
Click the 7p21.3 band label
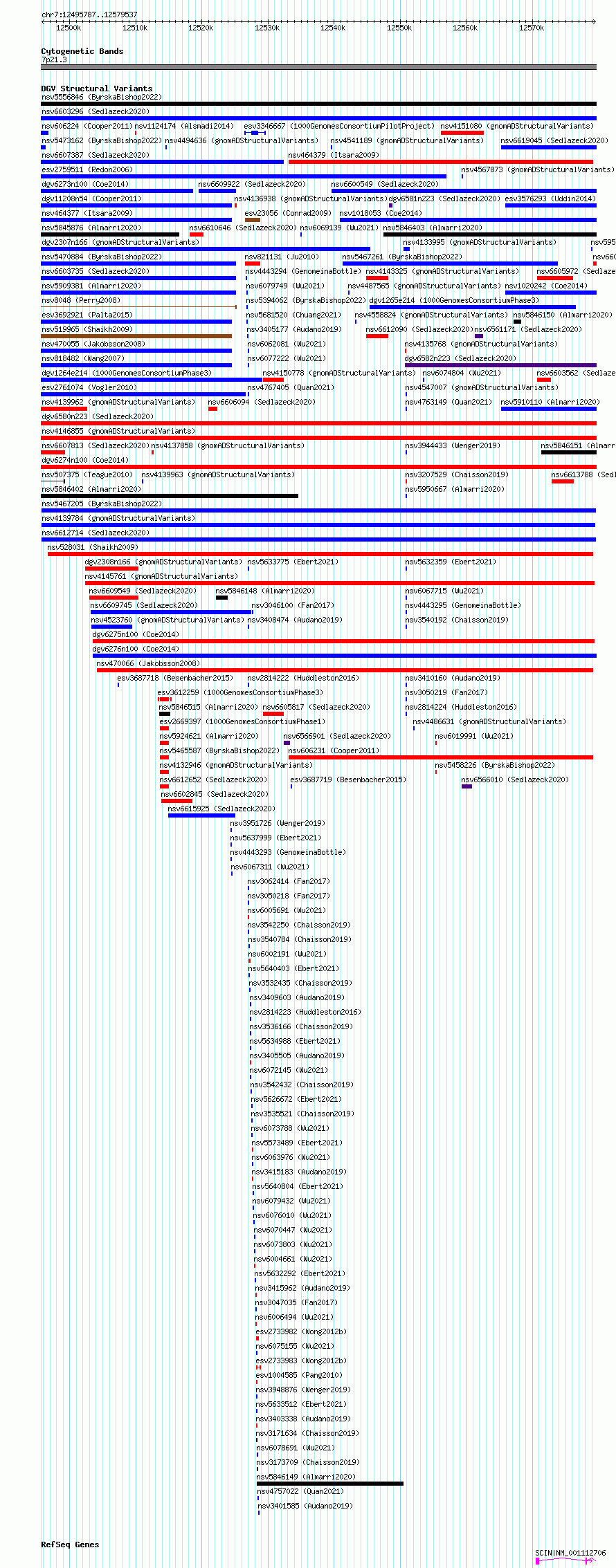(54, 60)
